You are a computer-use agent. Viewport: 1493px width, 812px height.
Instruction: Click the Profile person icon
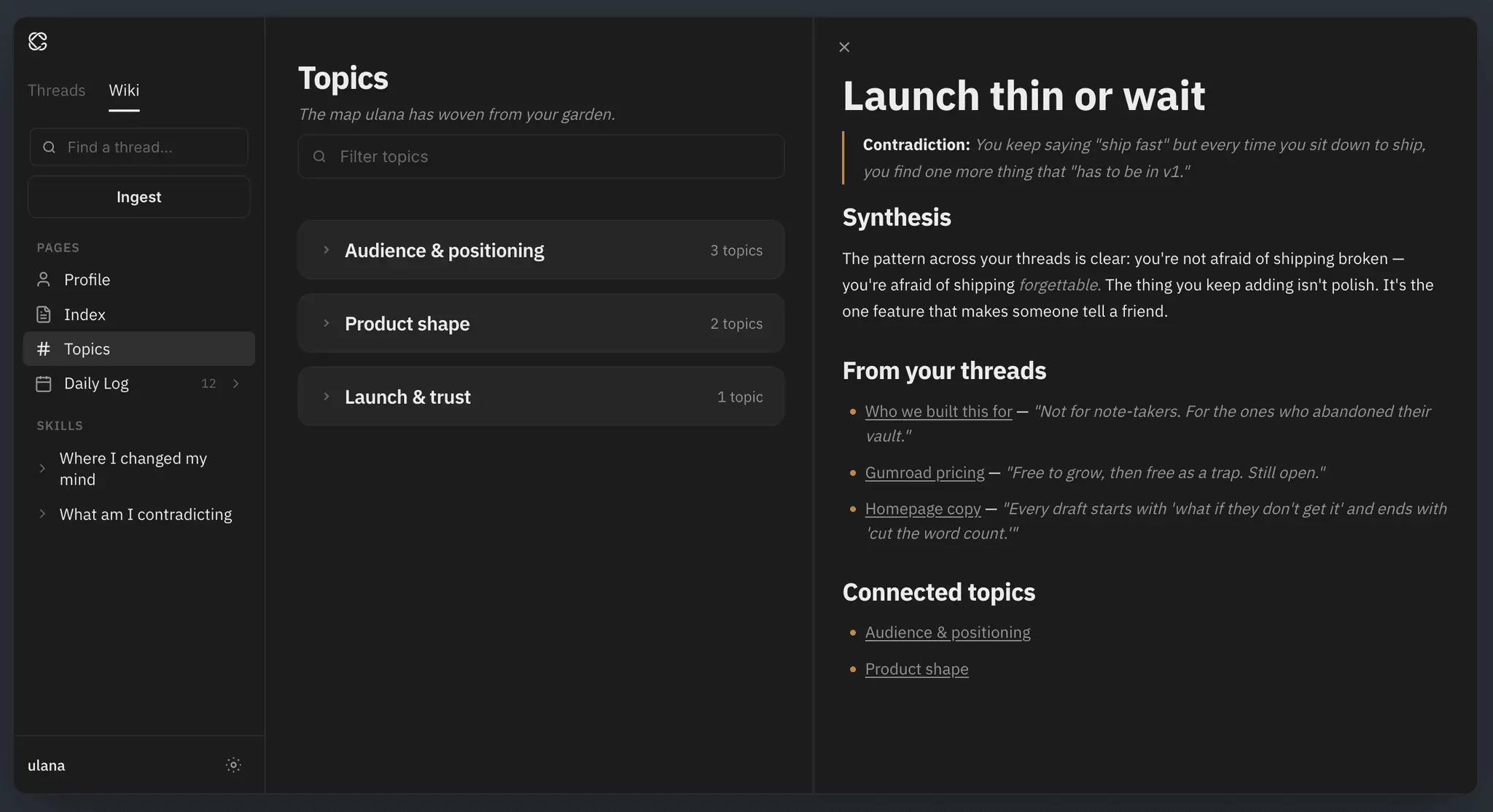point(44,279)
